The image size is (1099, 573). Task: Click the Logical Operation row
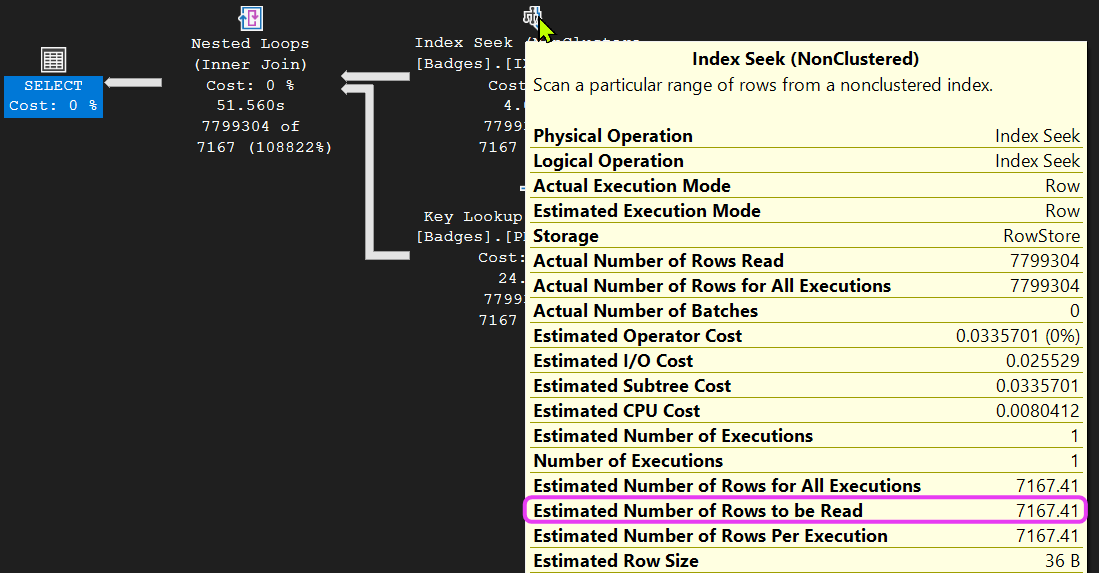pyautogui.click(x=806, y=161)
